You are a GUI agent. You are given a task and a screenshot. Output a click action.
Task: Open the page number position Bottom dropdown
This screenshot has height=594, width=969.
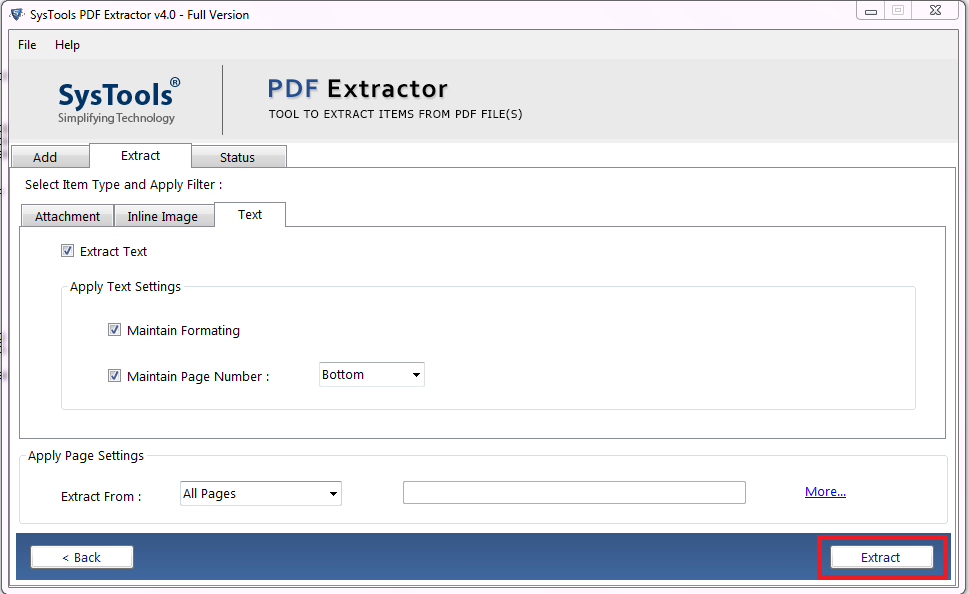coord(371,375)
